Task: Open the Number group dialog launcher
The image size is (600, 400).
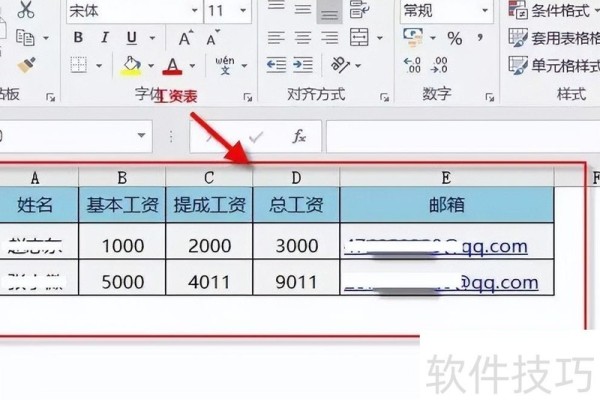Action: pyautogui.click(x=489, y=98)
